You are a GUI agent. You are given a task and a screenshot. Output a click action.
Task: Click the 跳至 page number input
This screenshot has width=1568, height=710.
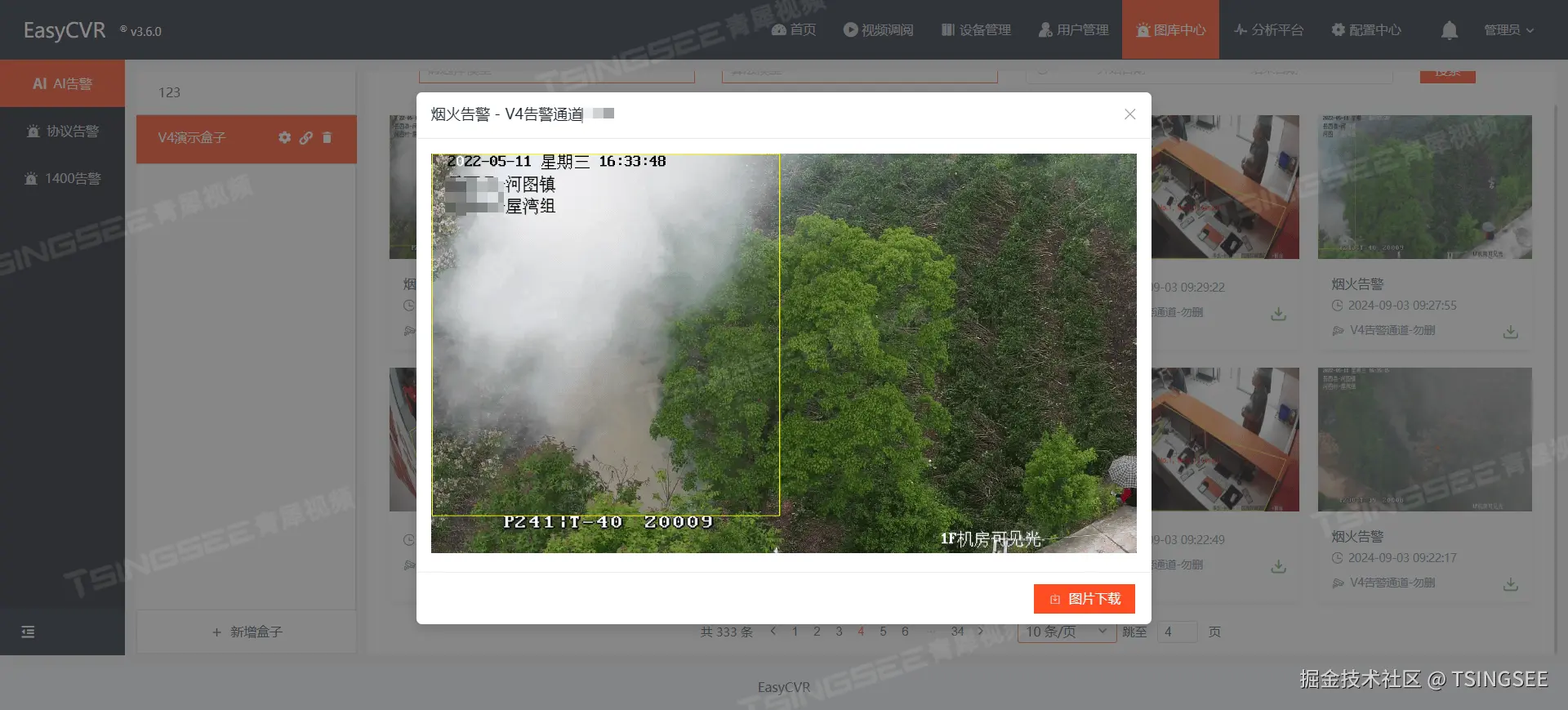[x=1176, y=632]
